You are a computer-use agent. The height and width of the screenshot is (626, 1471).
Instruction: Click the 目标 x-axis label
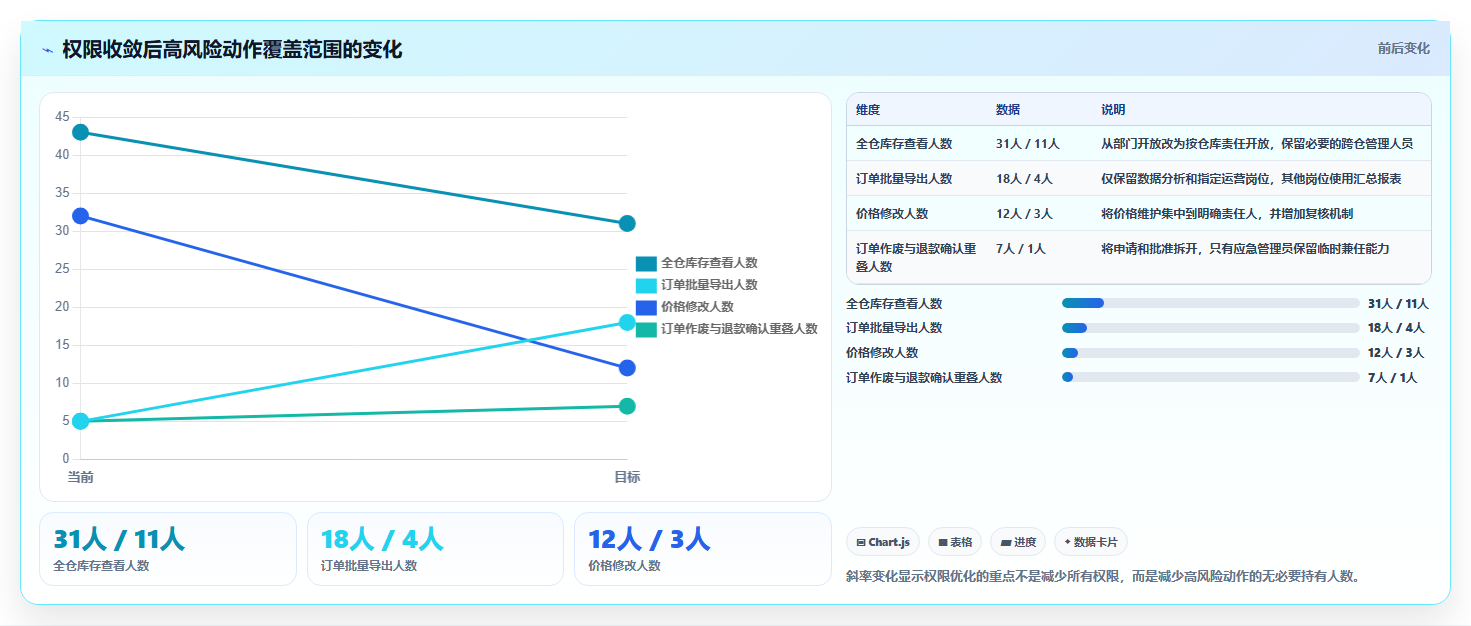pyautogui.click(x=627, y=477)
